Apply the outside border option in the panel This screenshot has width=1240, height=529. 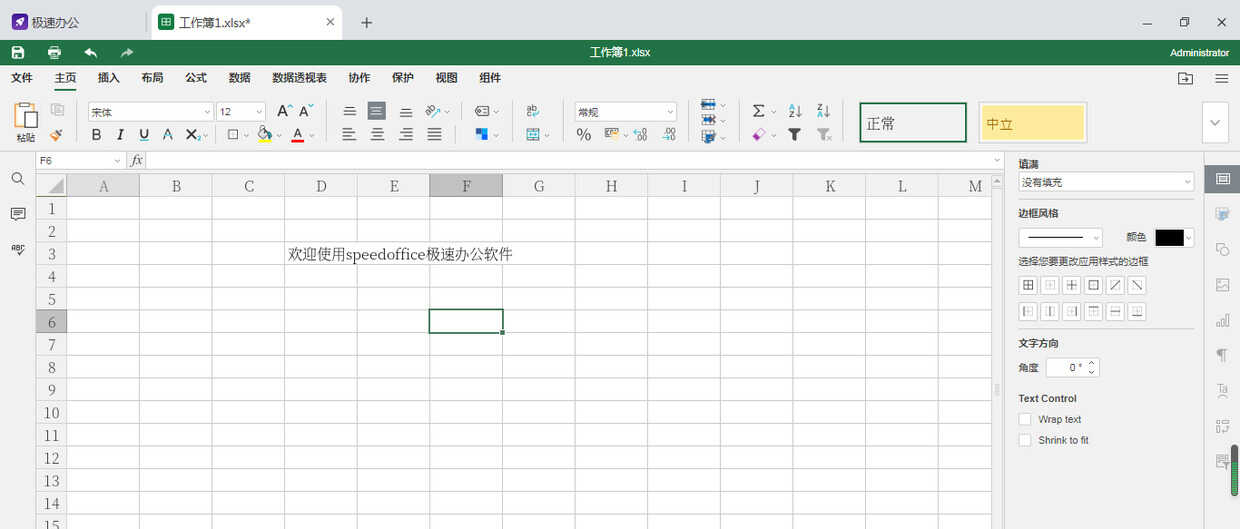[1093, 285]
